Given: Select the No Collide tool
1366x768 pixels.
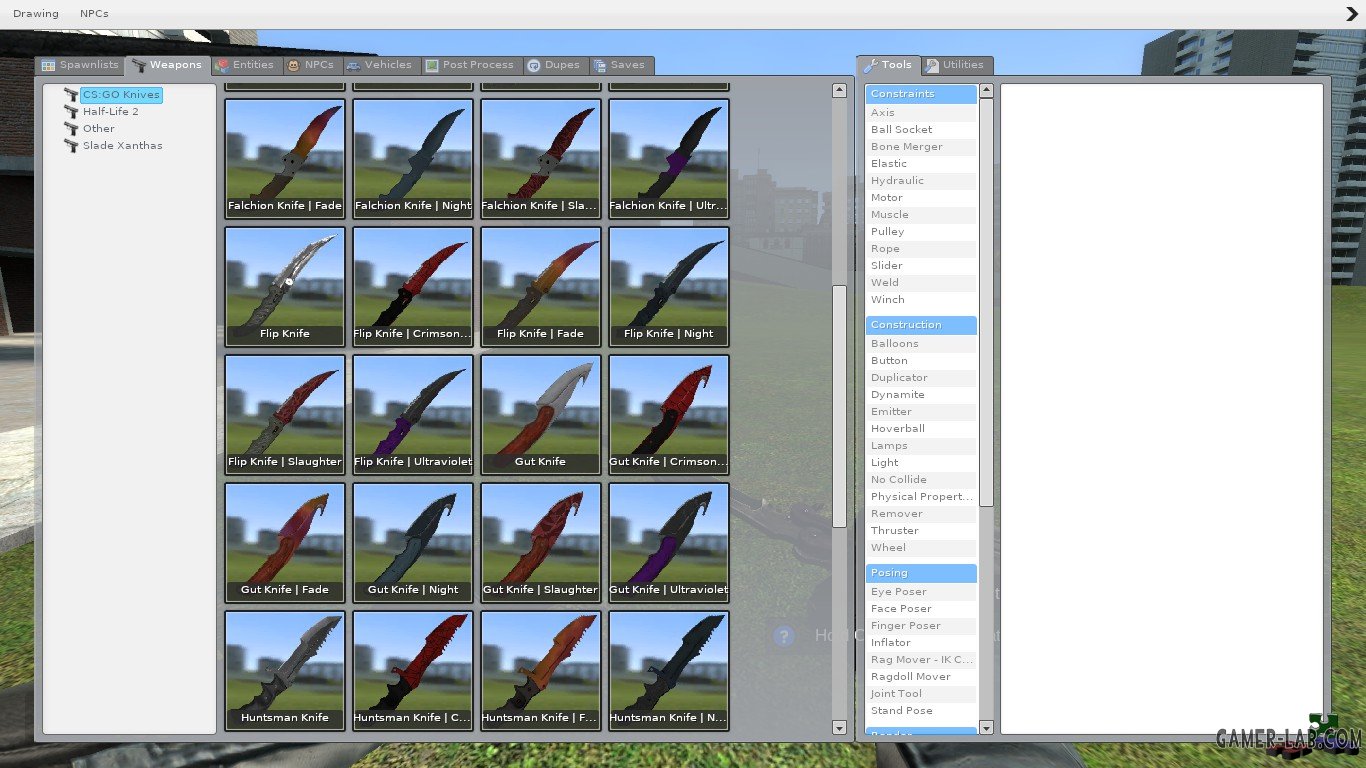Looking at the screenshot, I should tap(921, 480).
